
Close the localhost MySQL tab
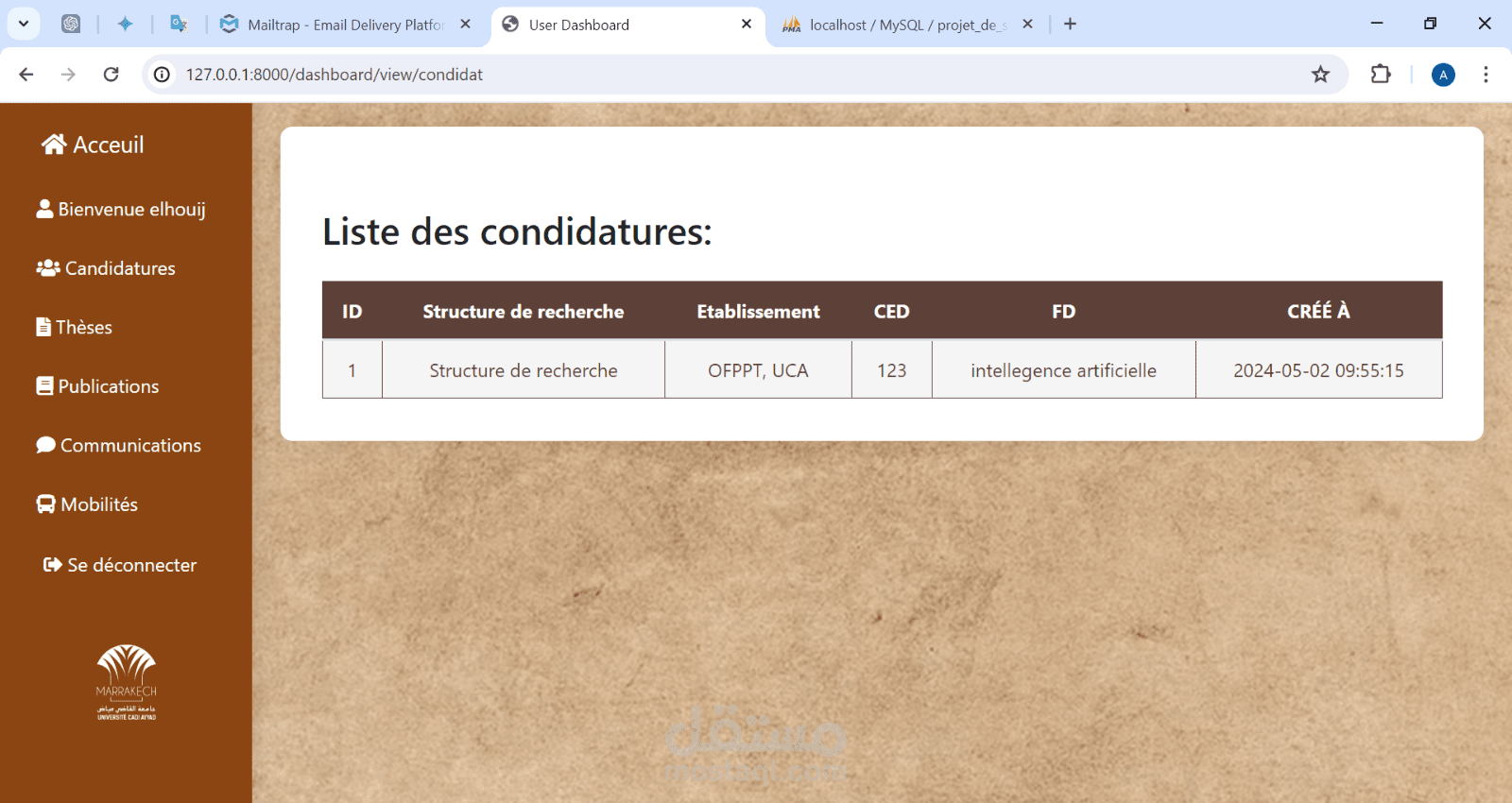pyautogui.click(x=1027, y=25)
